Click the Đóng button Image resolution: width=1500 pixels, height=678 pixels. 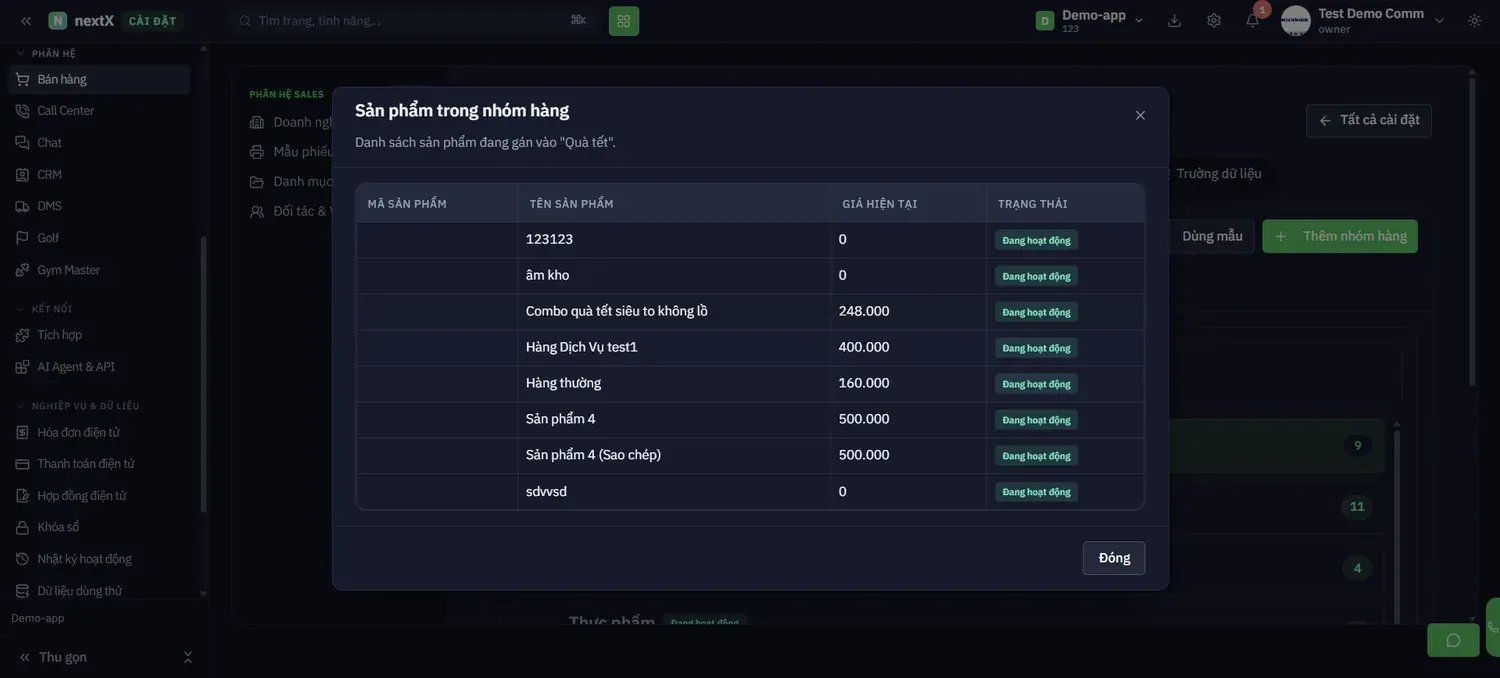point(1114,558)
